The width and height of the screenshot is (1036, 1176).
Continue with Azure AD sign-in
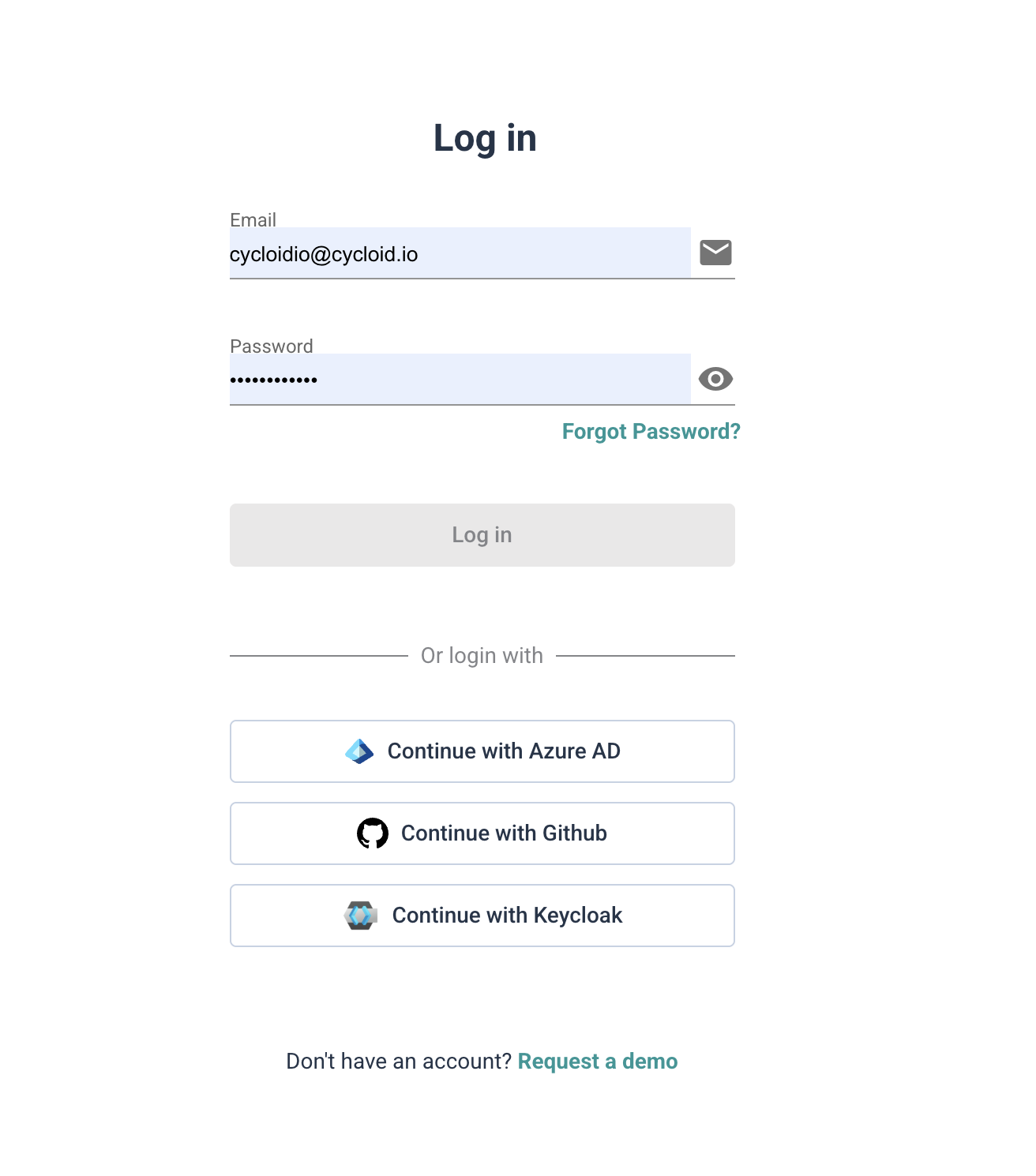click(x=504, y=751)
